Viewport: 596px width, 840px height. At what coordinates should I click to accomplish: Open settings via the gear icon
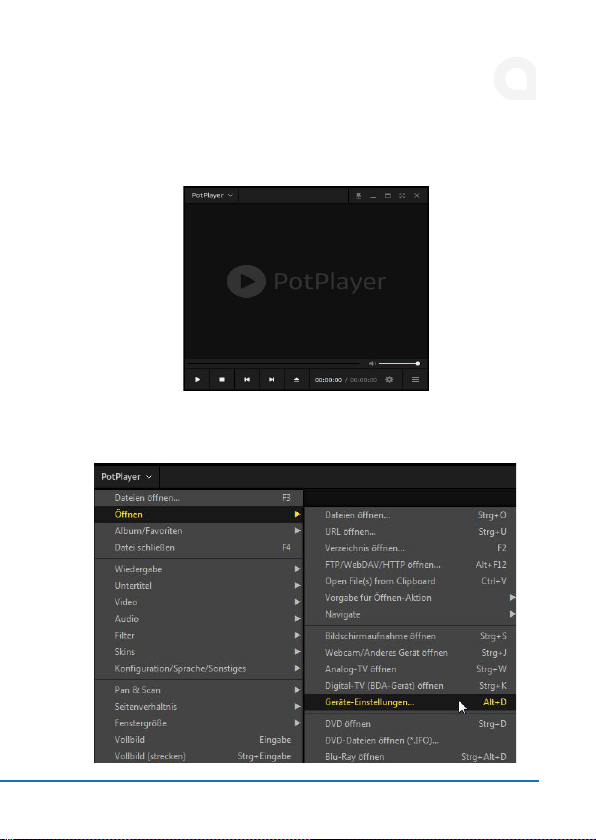(x=389, y=379)
